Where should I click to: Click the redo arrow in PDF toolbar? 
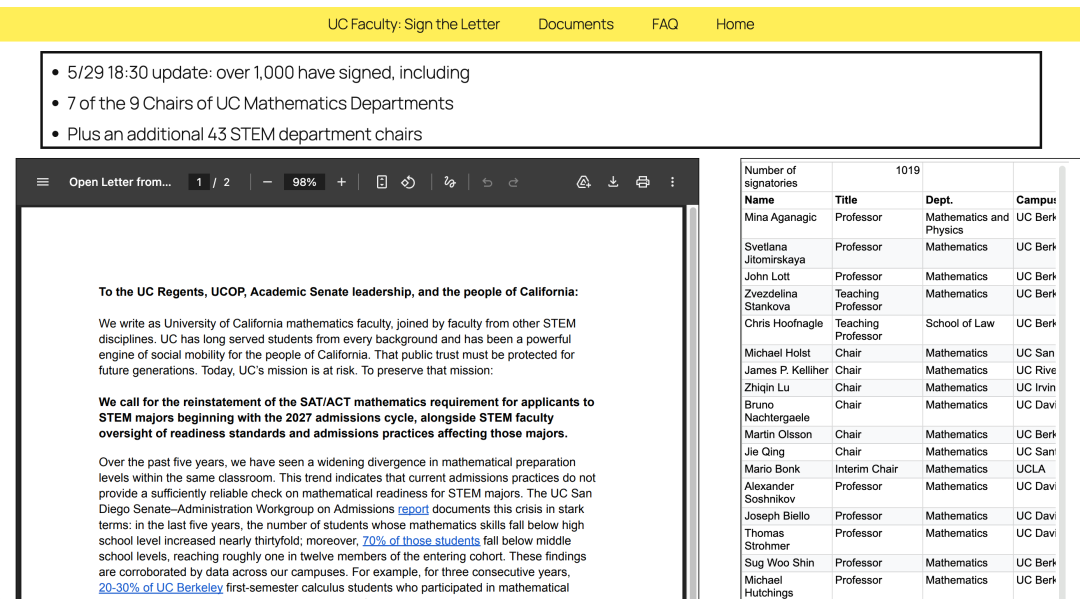[x=513, y=182]
